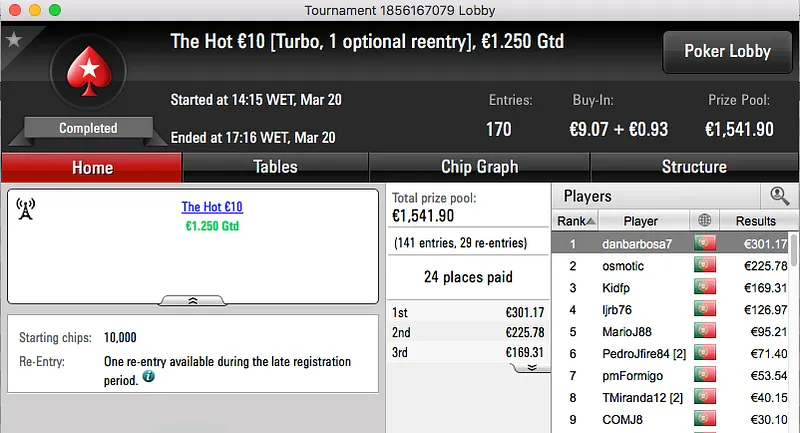Click the Player column header
Viewport: 800px width, 433px height.
pos(640,221)
